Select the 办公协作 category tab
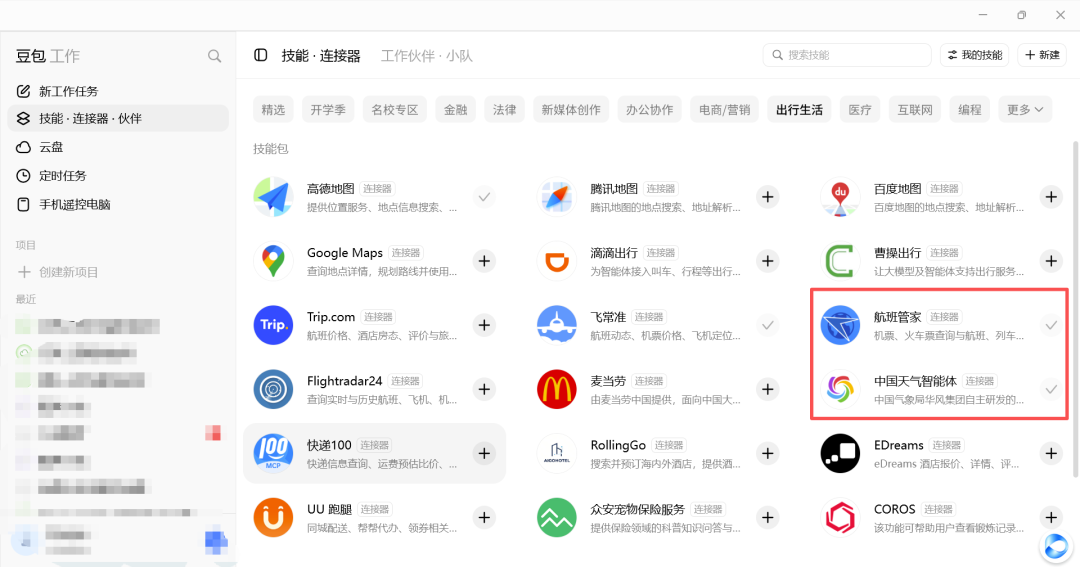Viewport: 1080px width, 567px height. (x=650, y=110)
